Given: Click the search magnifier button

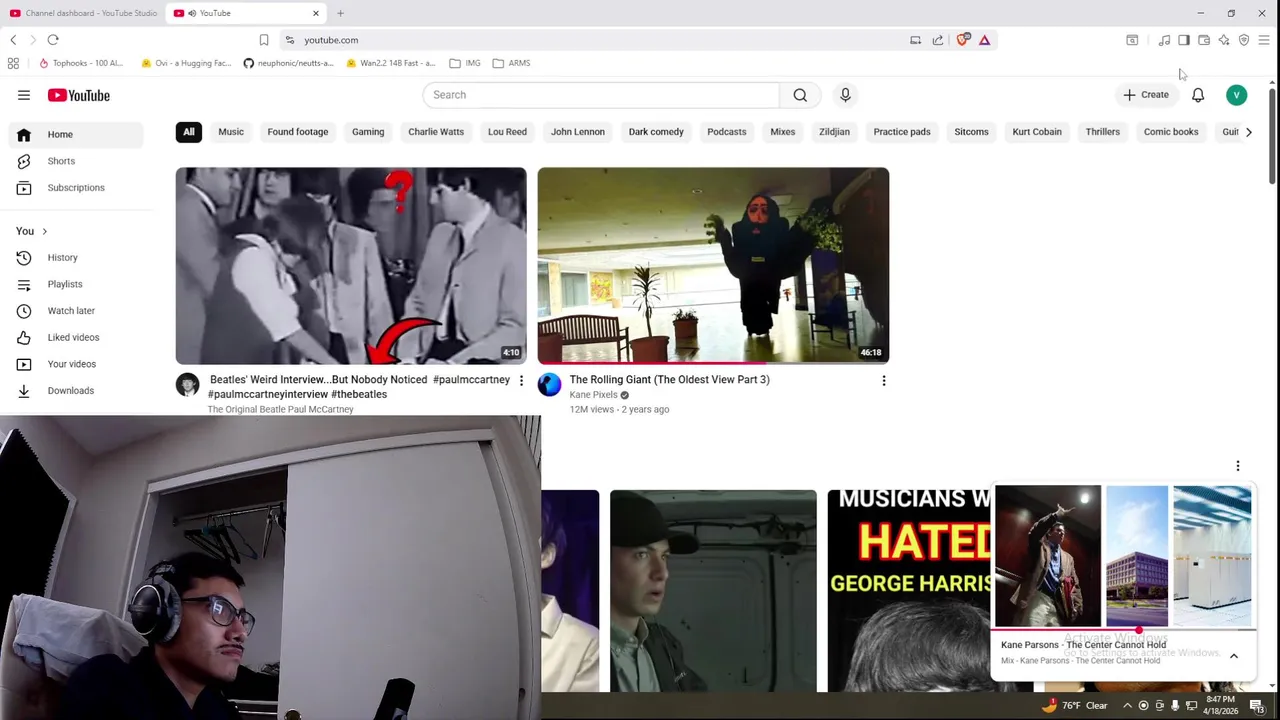Looking at the screenshot, I should click(800, 95).
